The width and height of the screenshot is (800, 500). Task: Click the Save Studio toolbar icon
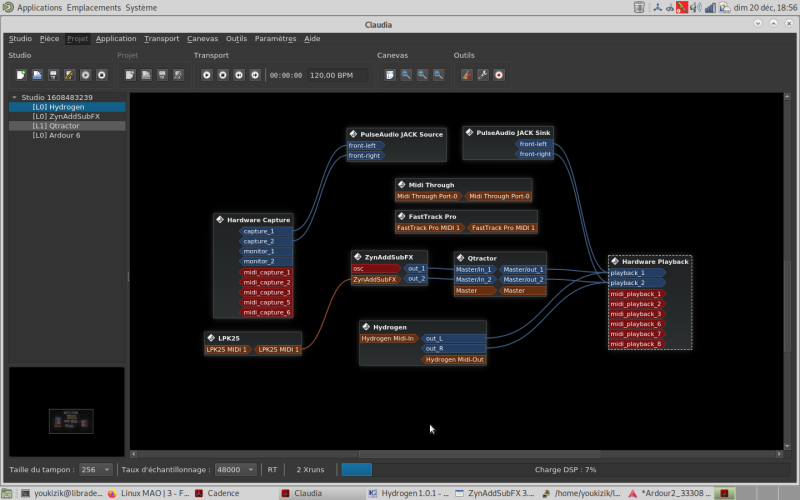point(53,75)
